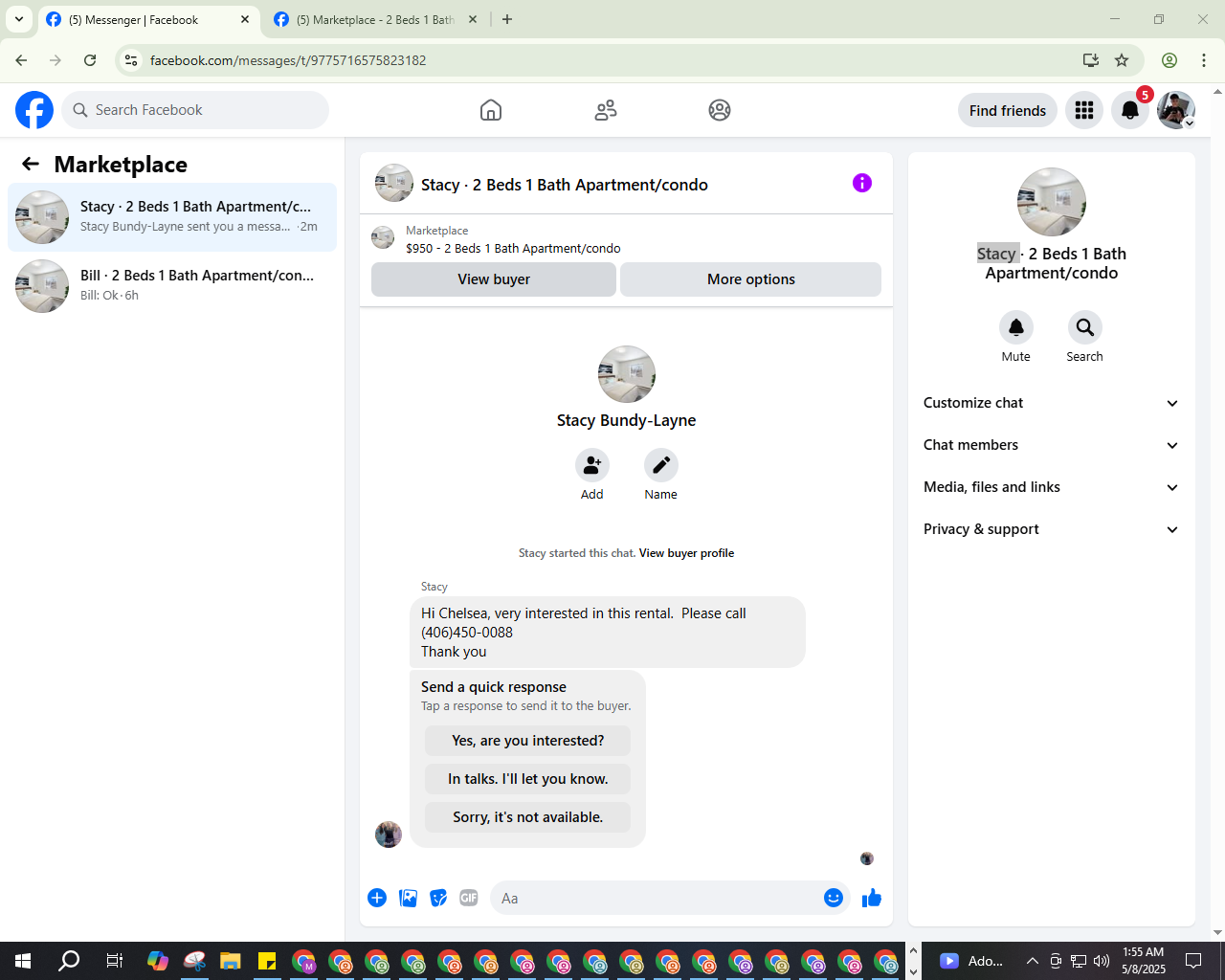Open the purple conversation information icon
Viewport: 1225px width, 980px height.
tap(862, 183)
